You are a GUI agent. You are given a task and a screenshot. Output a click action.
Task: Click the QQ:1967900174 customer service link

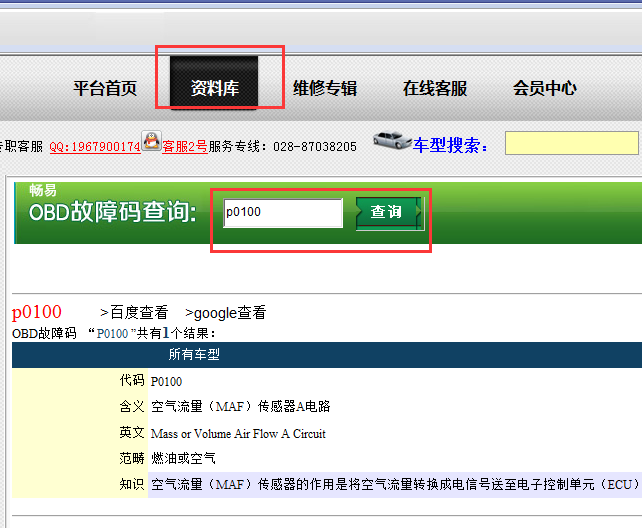[x=95, y=147]
